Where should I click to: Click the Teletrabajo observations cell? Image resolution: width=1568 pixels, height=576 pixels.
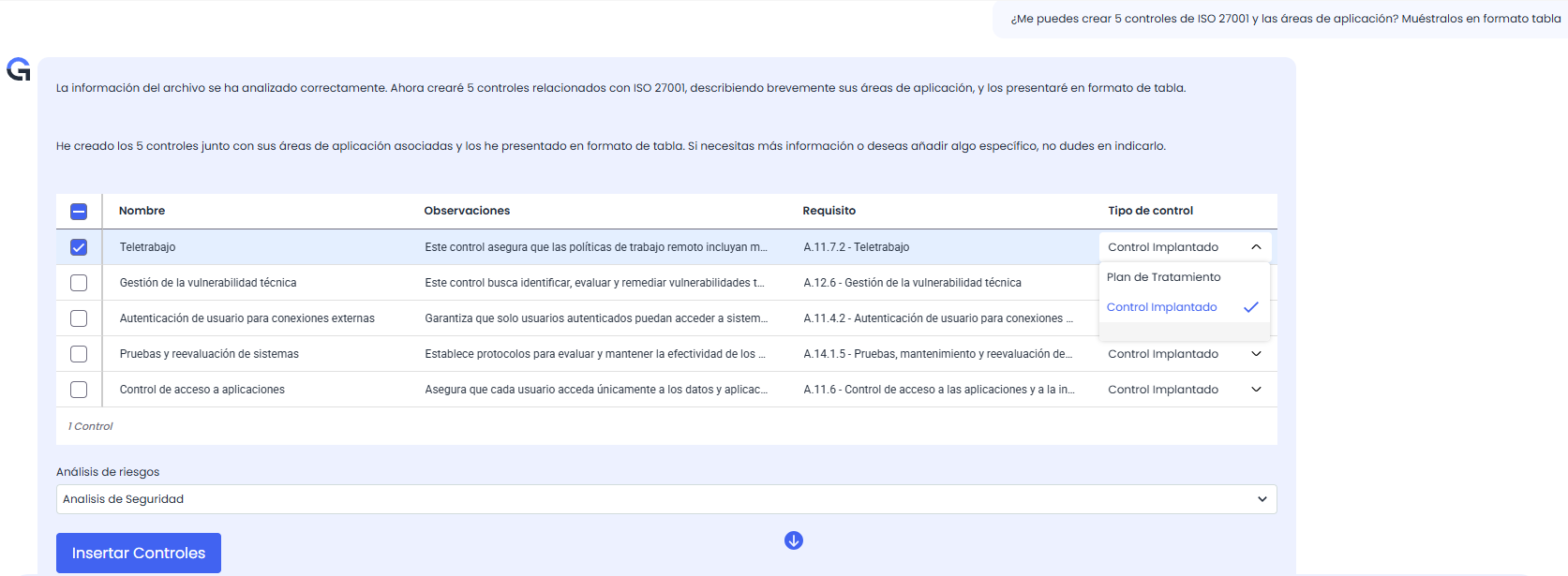point(595,247)
